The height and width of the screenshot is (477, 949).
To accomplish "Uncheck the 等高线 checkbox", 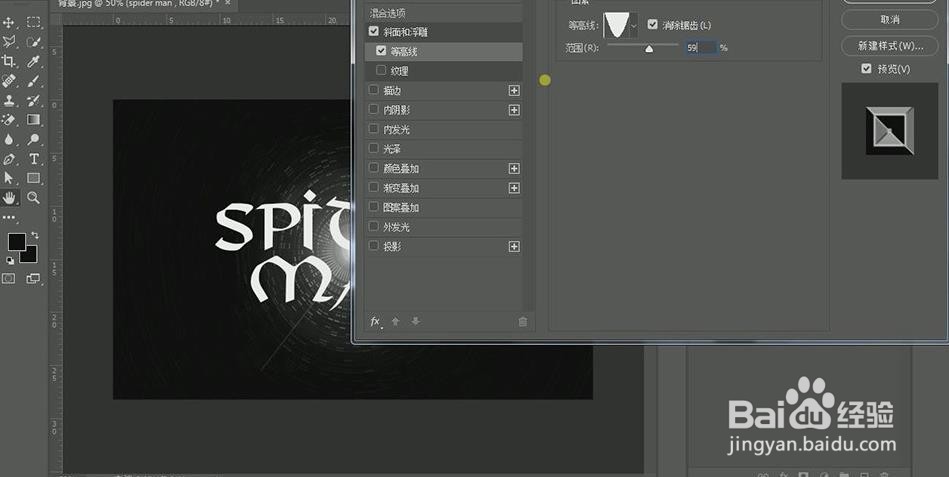I will (381, 51).
